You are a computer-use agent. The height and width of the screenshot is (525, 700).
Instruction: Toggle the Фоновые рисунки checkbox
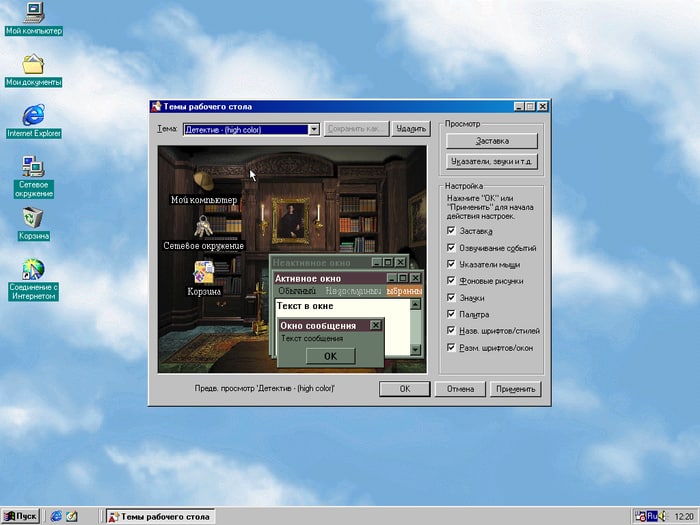(x=451, y=281)
